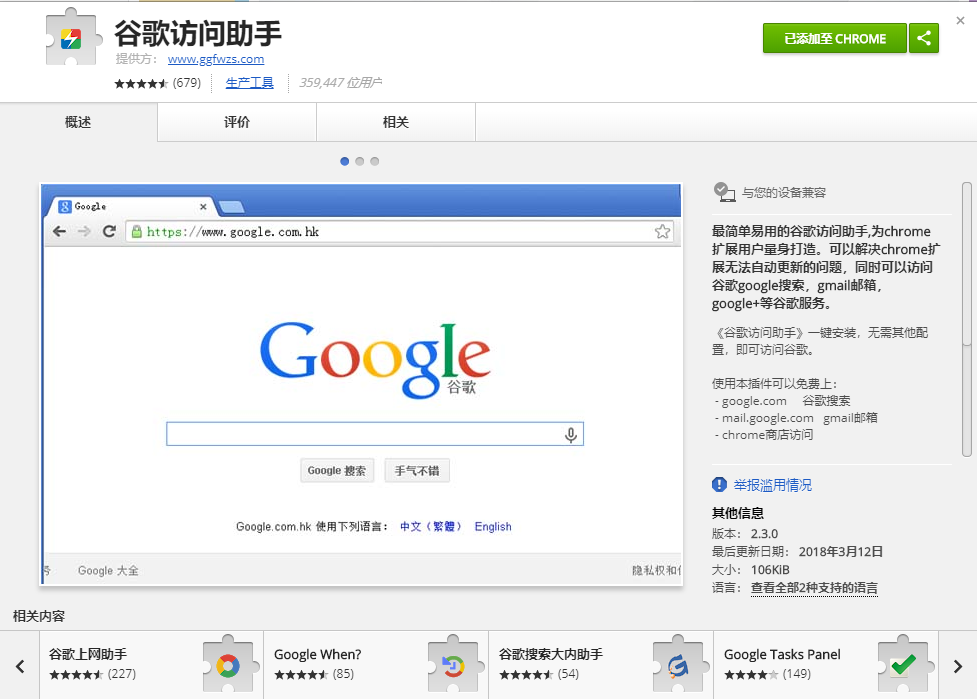
Task: Click the 谷歌访问助手 puzzle-piece extension icon
Action: pos(73,40)
